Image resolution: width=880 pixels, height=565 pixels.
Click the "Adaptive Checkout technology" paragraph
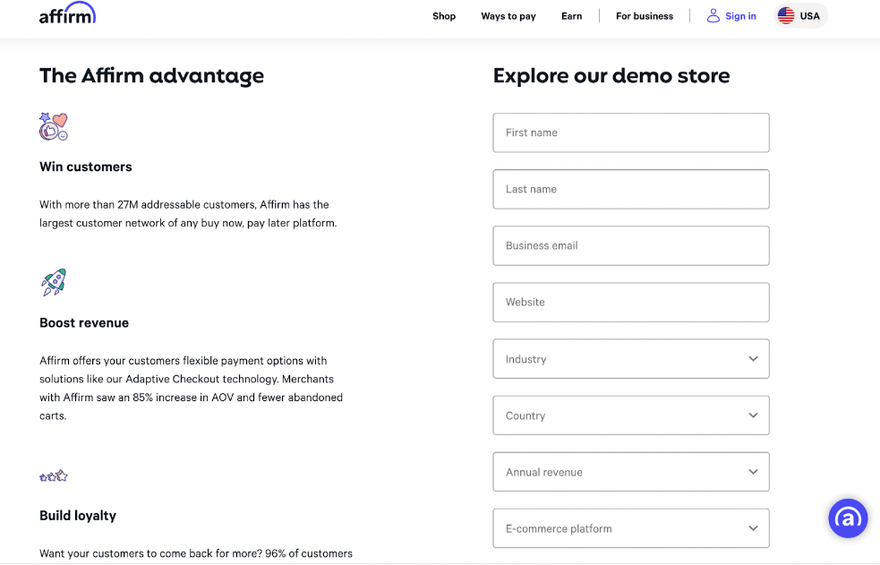[191, 388]
